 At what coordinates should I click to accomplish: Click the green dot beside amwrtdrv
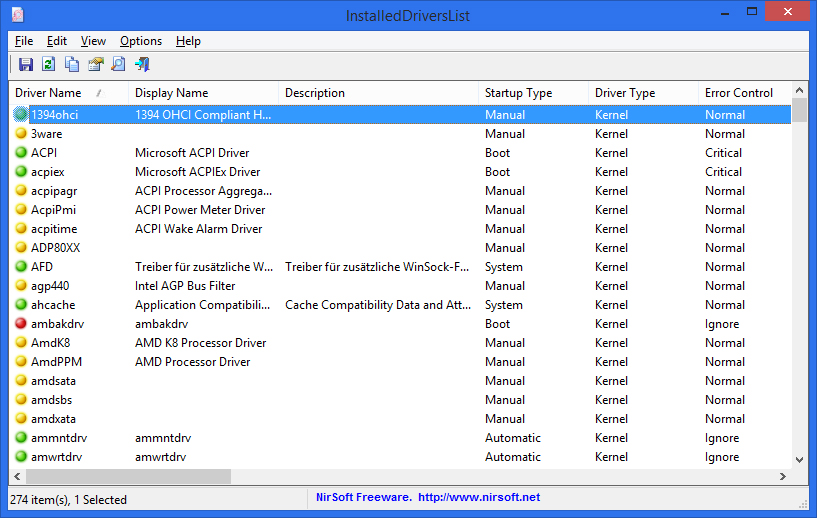pyautogui.click(x=21, y=457)
